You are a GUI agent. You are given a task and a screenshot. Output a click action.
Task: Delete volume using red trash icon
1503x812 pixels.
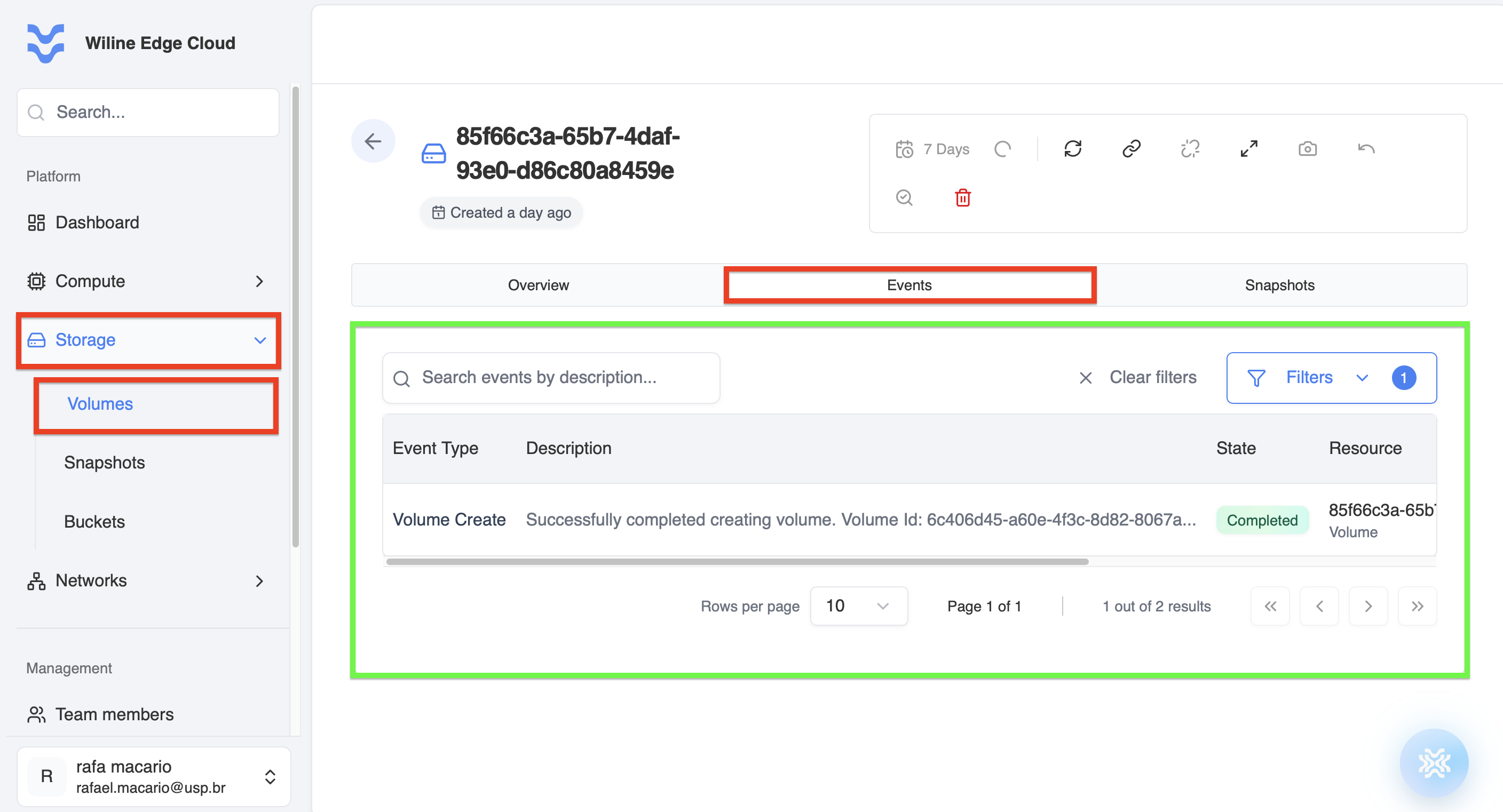(x=963, y=198)
